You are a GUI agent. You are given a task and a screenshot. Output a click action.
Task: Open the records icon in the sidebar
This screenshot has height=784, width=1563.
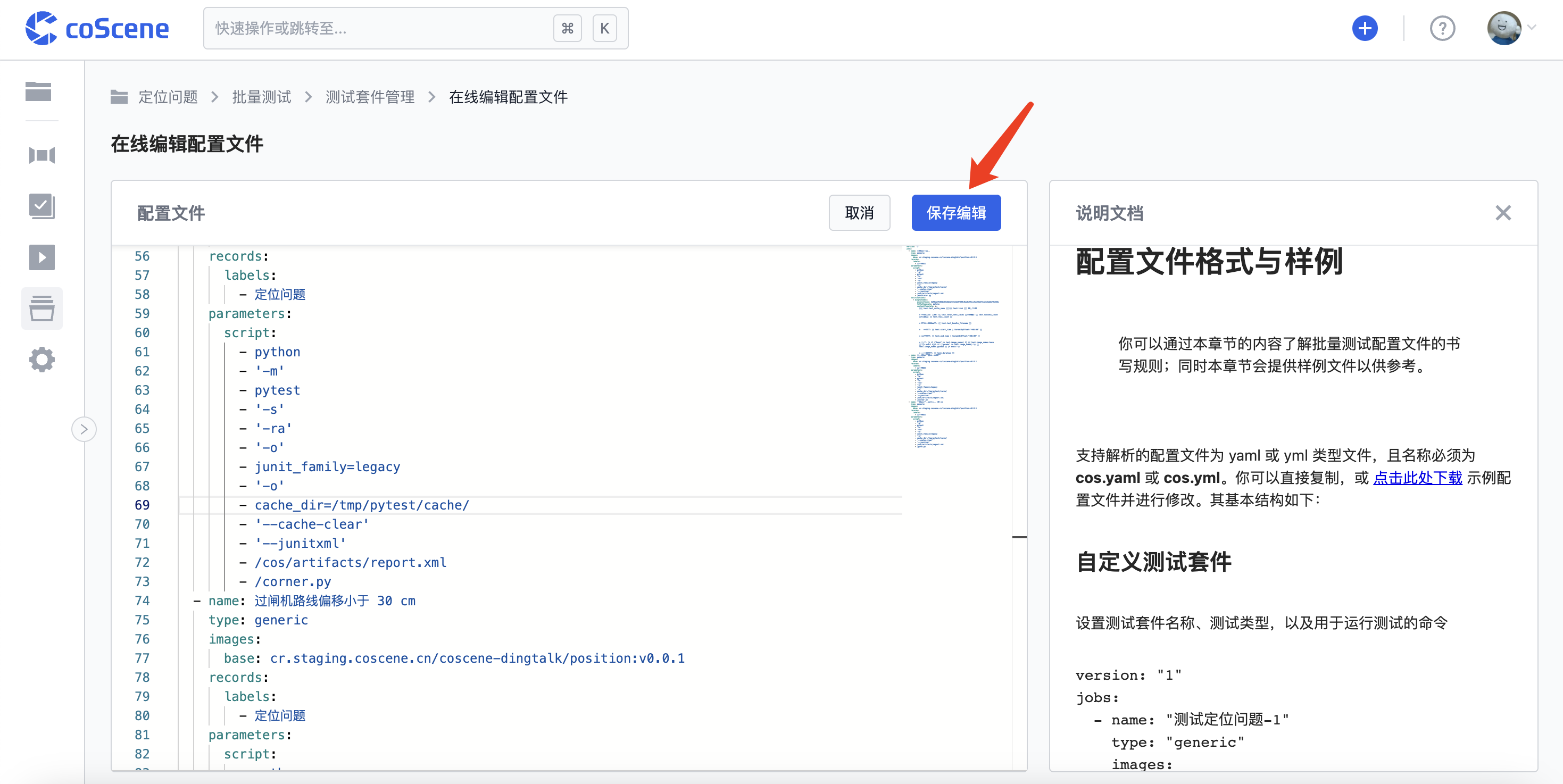42,155
